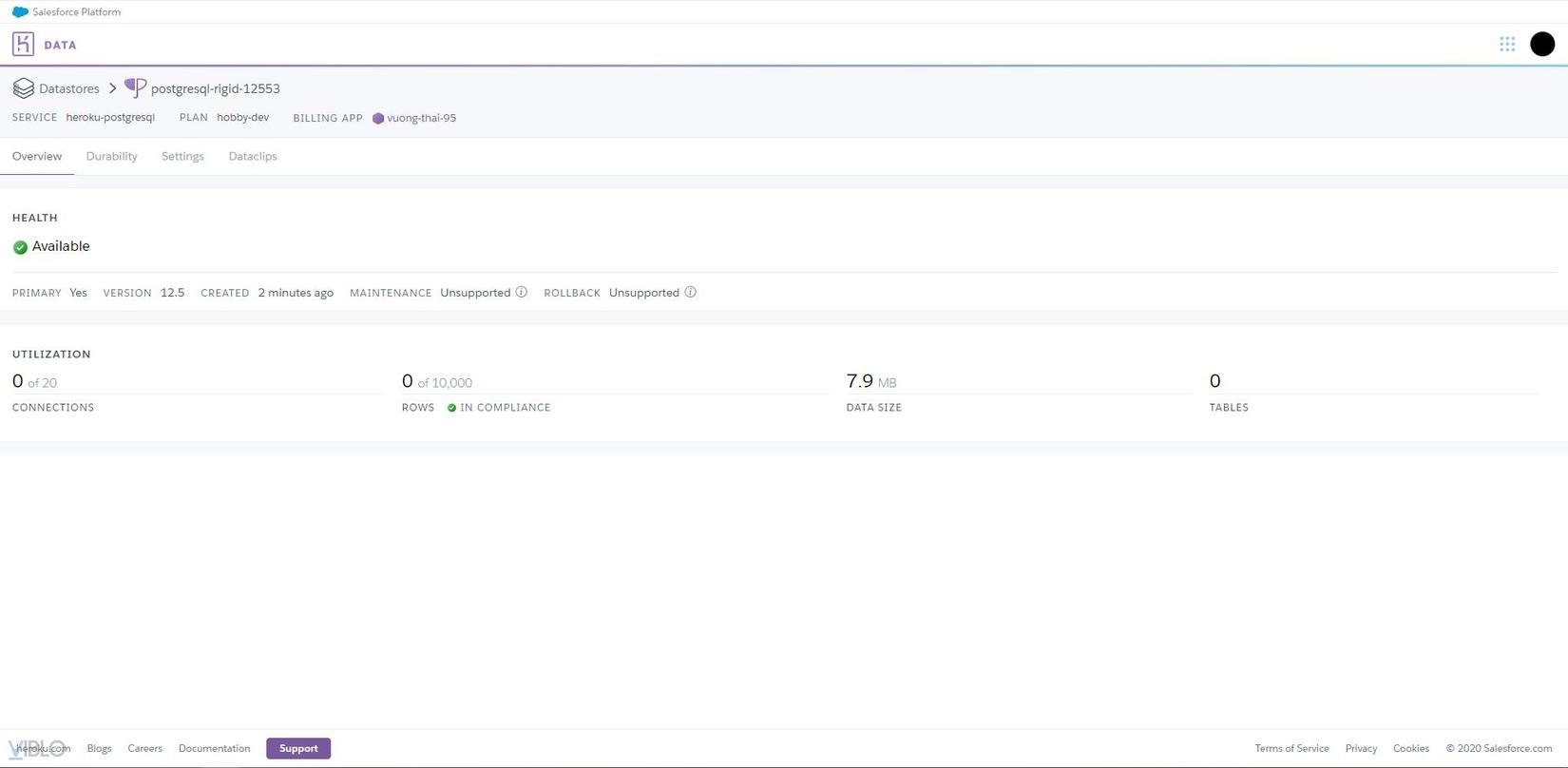Click the '0 of 20' connections value

tap(34, 381)
